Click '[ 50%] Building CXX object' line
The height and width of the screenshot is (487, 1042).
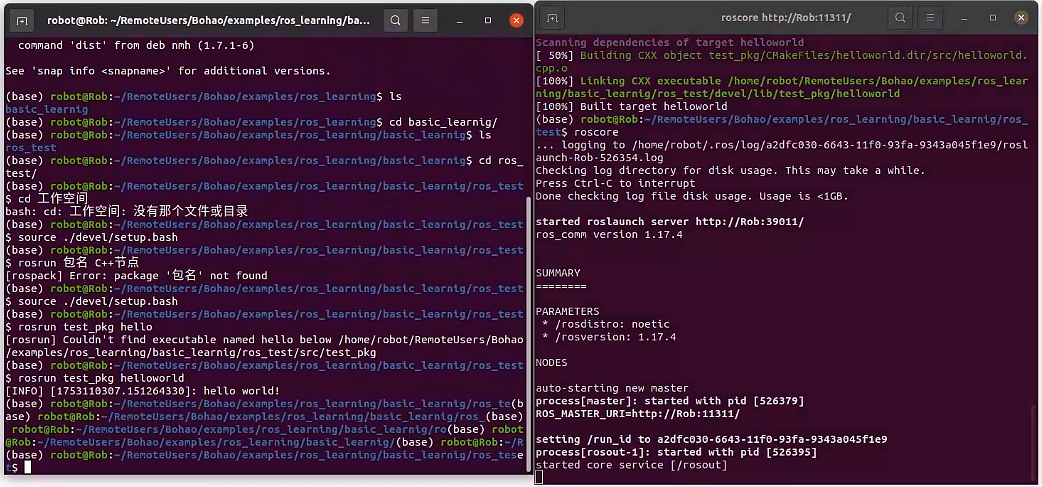[x=782, y=62]
